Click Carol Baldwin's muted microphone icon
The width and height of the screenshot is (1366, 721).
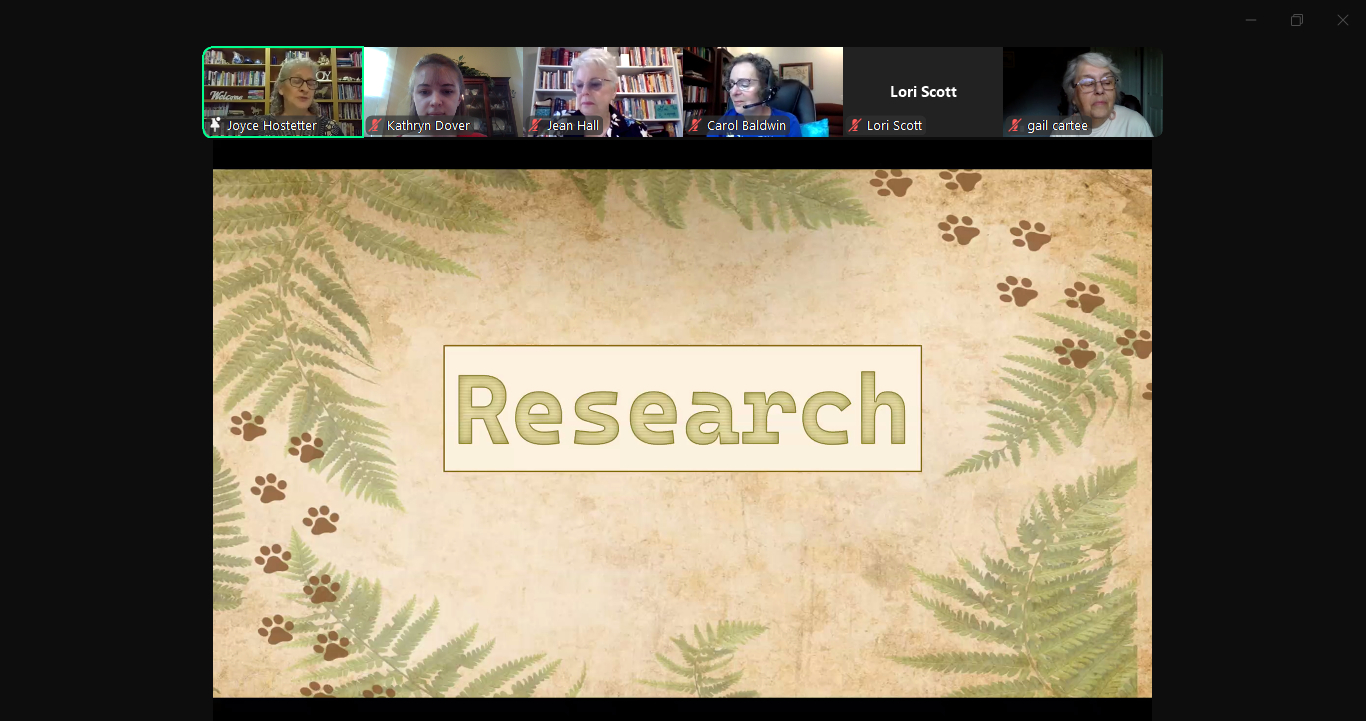(695, 126)
